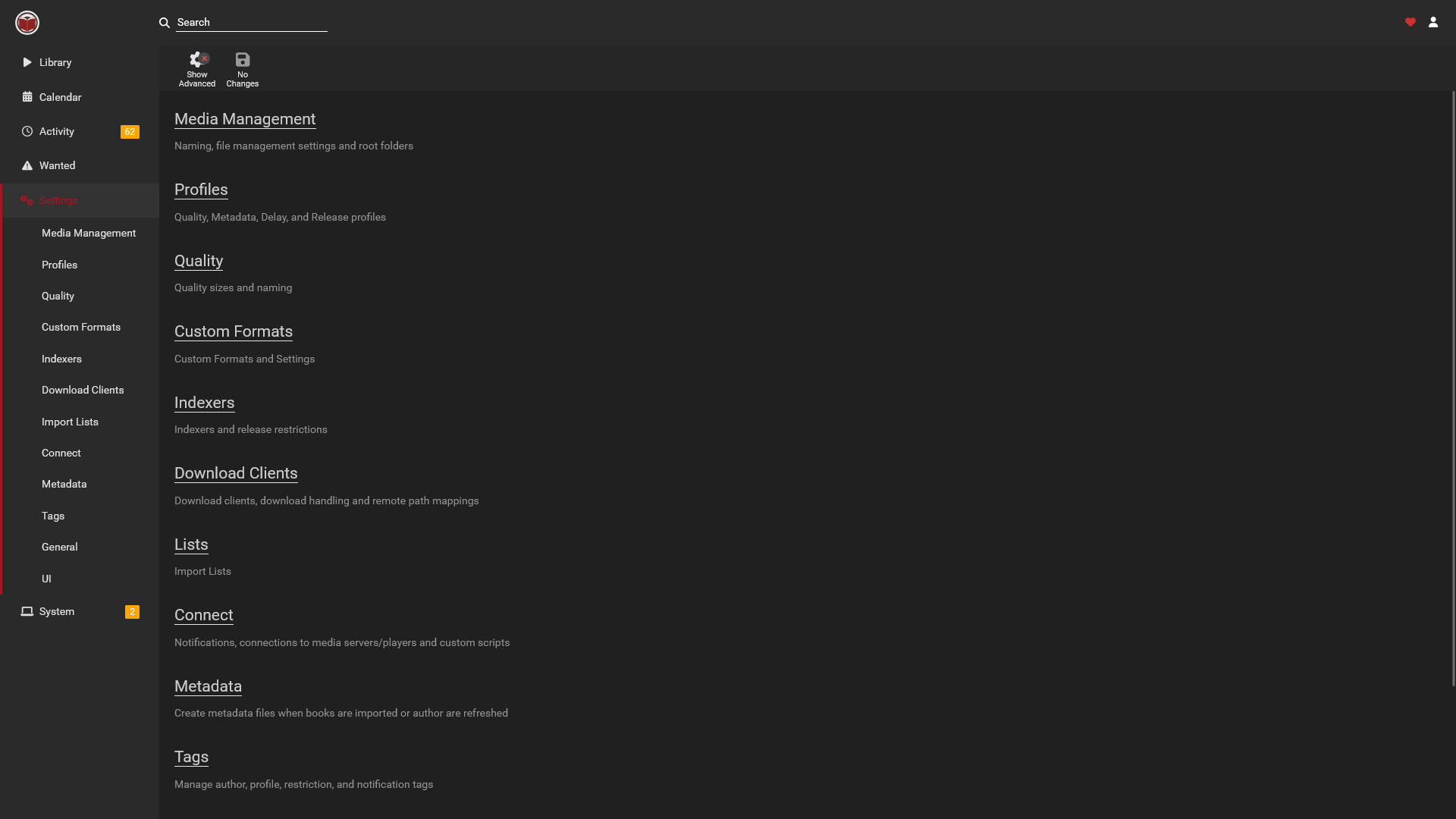Focus the Search input field

coord(252,23)
